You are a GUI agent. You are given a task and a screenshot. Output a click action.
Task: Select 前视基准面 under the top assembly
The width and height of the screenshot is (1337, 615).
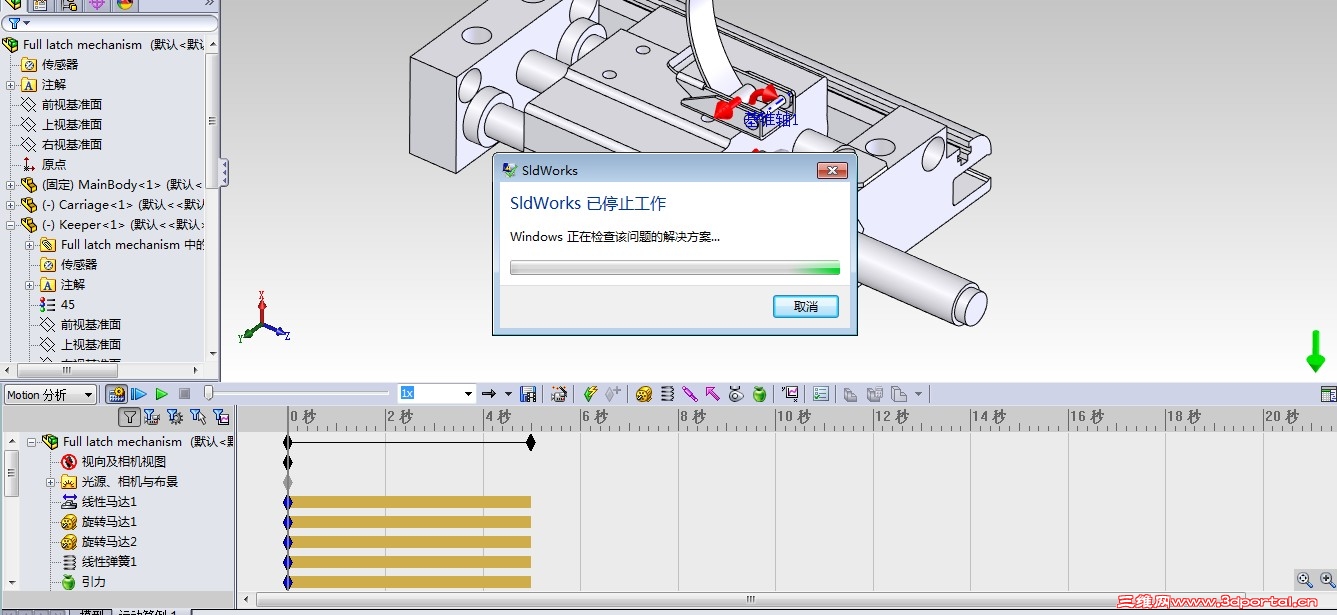(x=71, y=105)
